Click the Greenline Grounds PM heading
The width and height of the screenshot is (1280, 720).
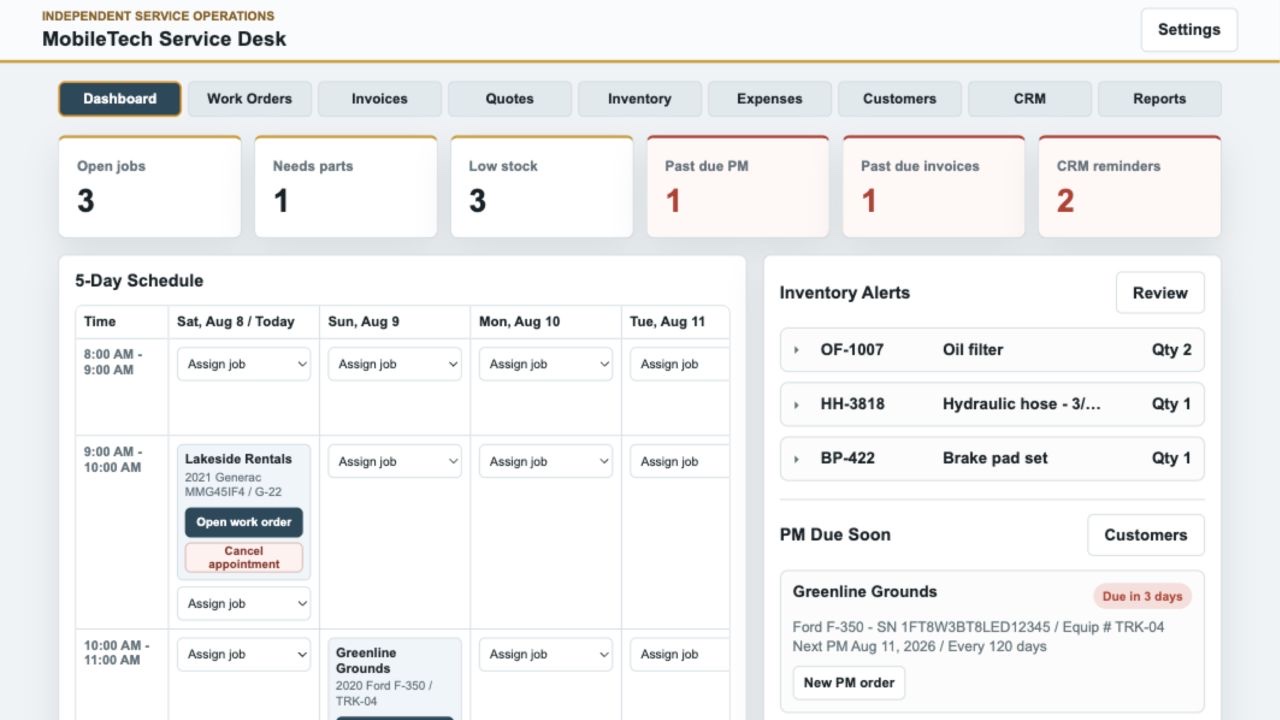tap(865, 591)
